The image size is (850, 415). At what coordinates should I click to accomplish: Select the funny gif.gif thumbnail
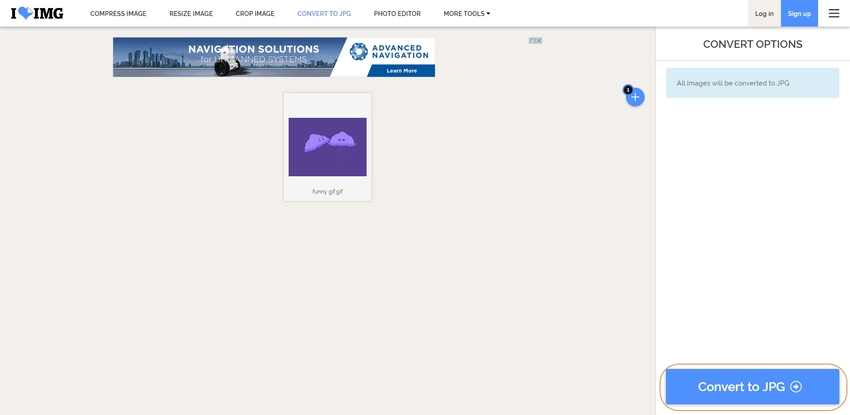[327, 146]
